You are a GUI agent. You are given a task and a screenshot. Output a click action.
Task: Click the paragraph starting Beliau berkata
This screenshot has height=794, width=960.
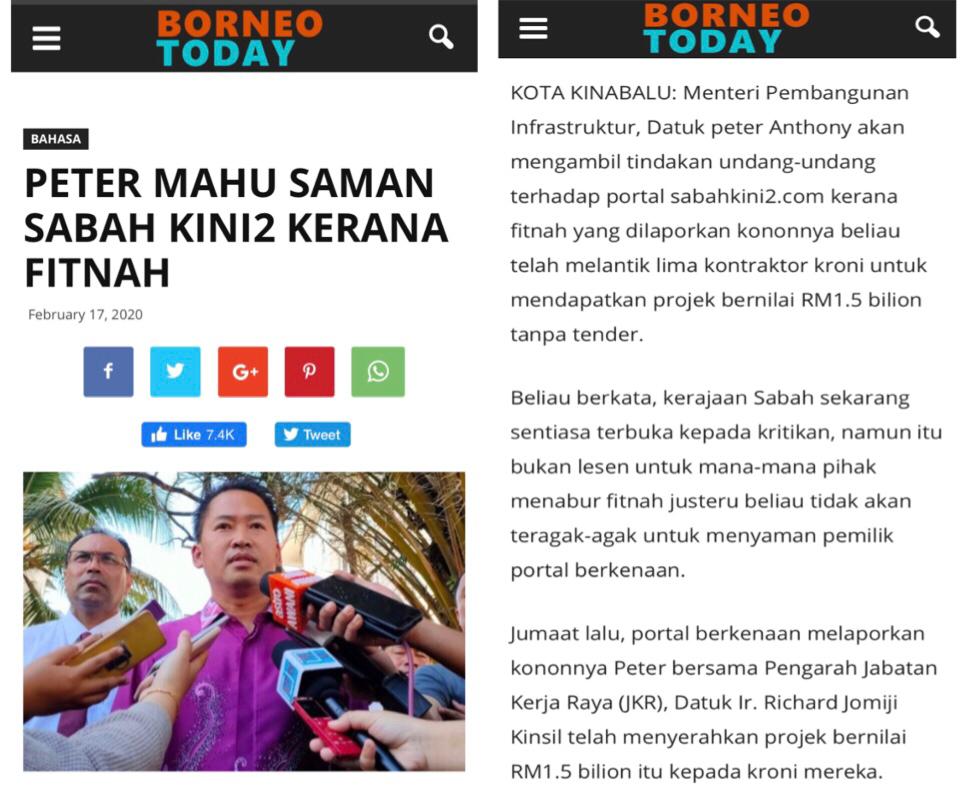tap(726, 484)
